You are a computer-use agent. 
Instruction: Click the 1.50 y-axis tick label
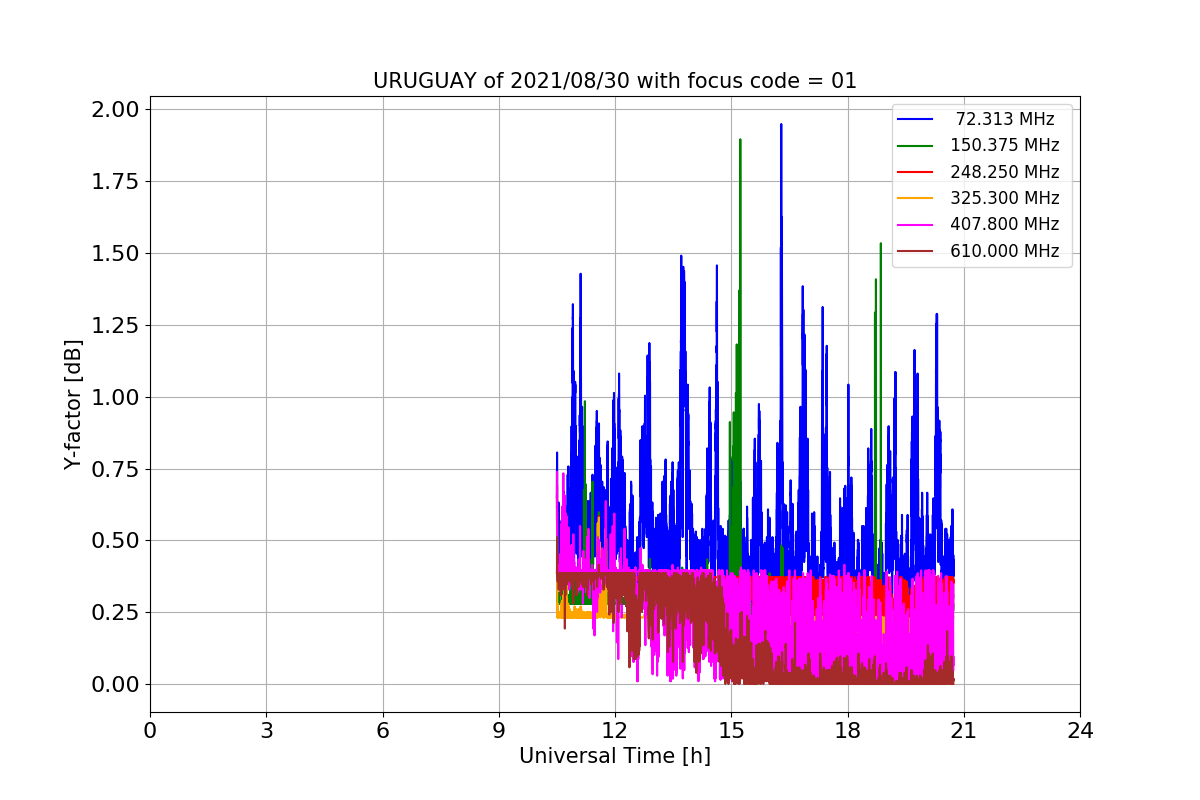tap(115, 253)
